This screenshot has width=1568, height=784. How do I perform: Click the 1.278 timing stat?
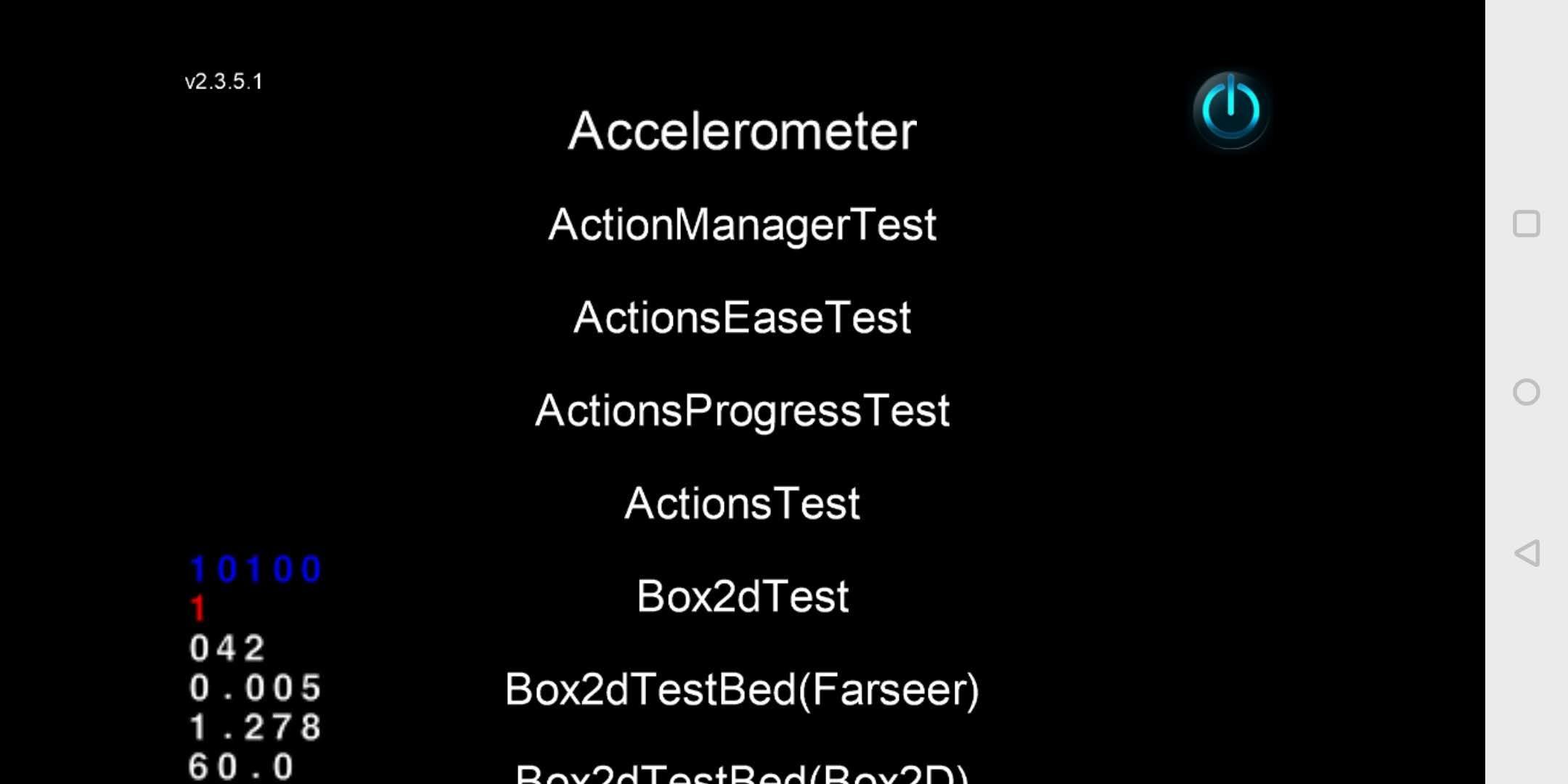click(x=255, y=727)
